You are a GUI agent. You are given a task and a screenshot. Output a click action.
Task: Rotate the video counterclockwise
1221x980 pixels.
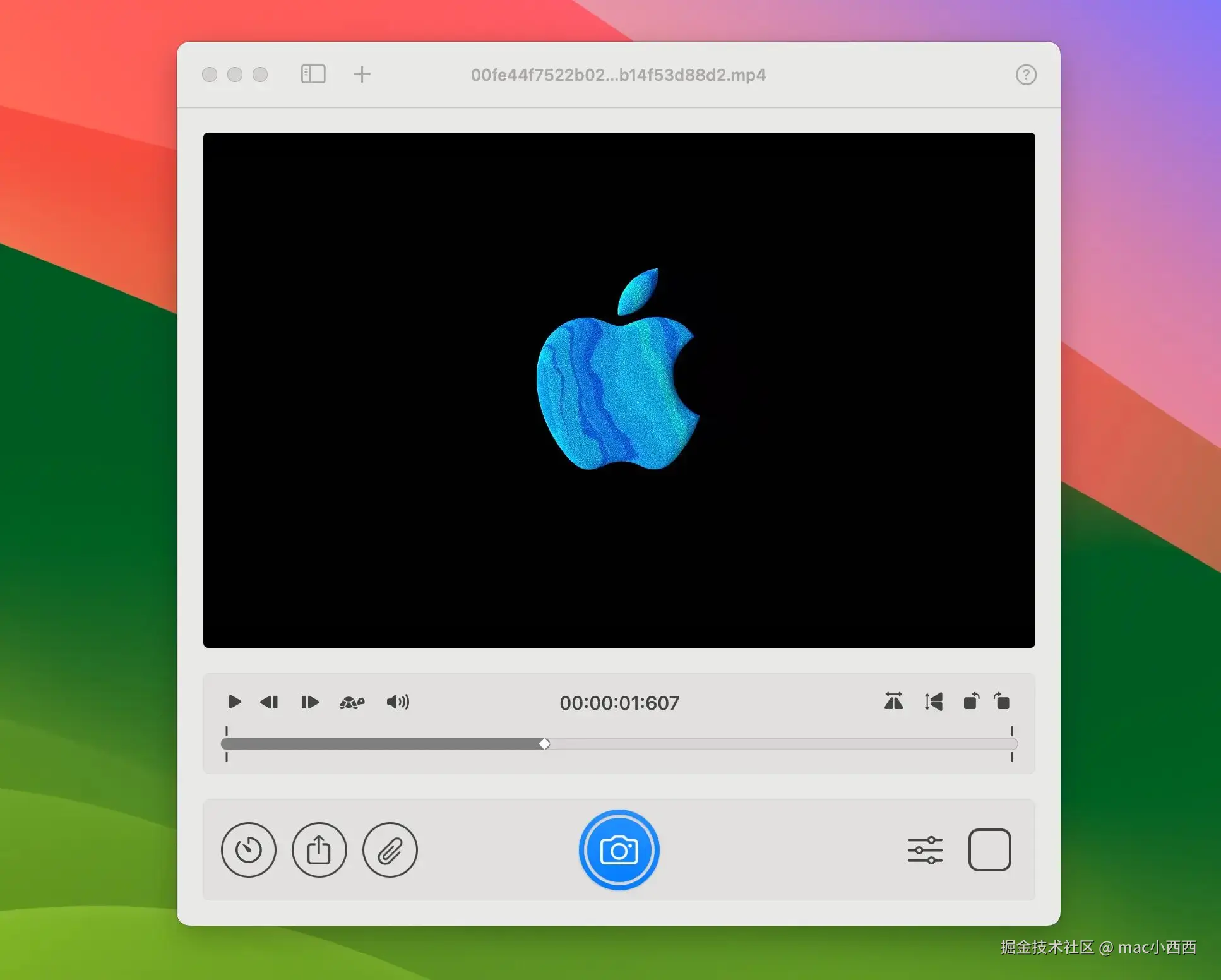972,702
